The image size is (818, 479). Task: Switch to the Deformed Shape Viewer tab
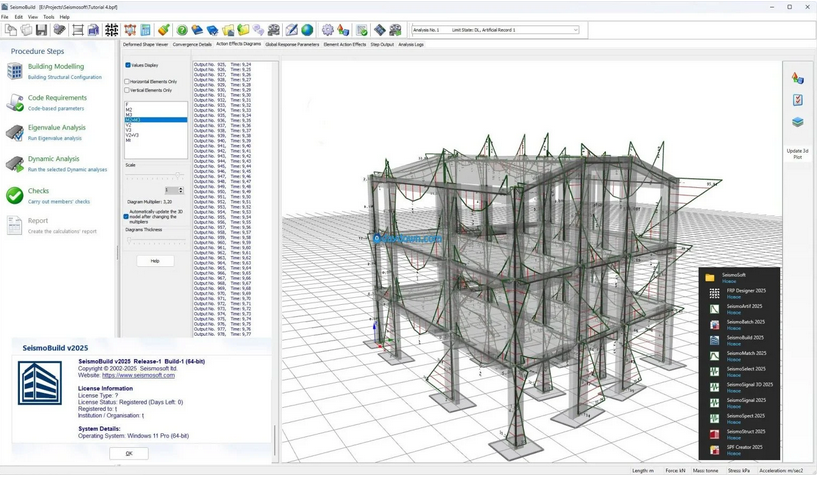[146, 44]
